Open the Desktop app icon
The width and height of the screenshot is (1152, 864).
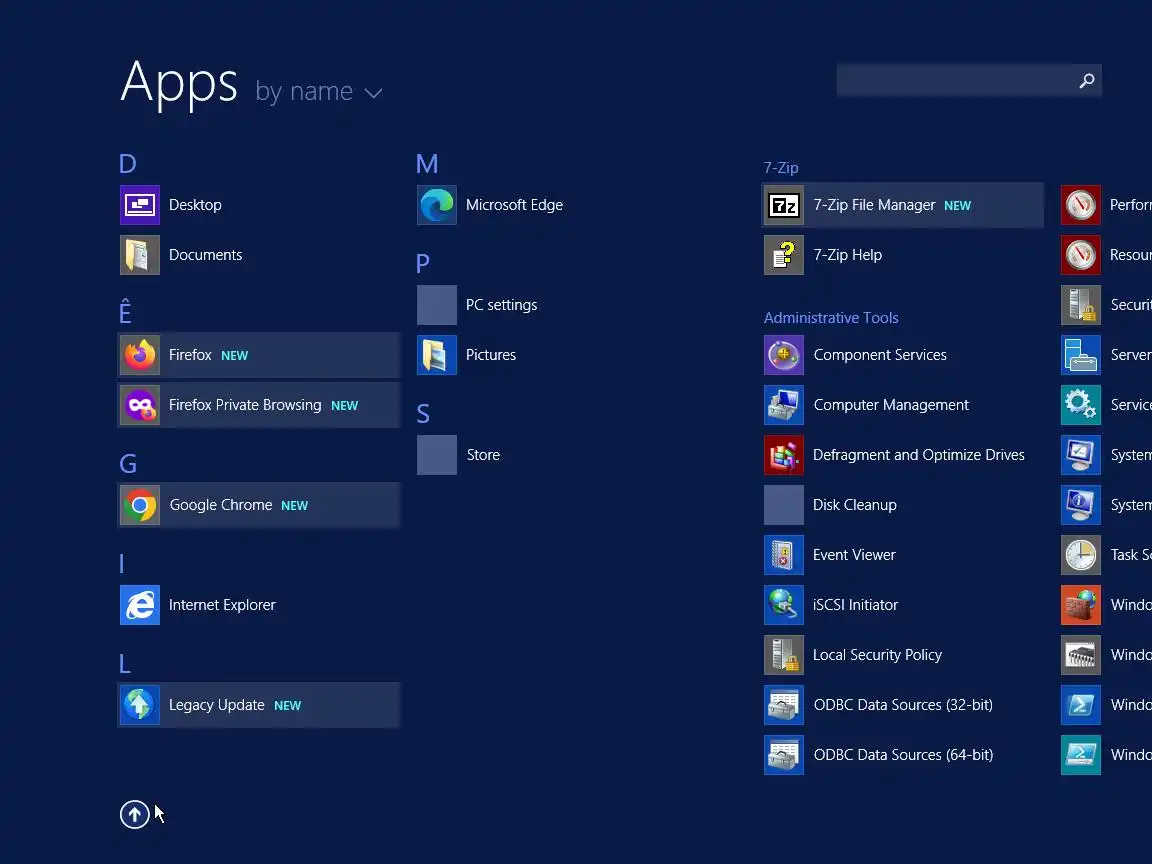140,205
